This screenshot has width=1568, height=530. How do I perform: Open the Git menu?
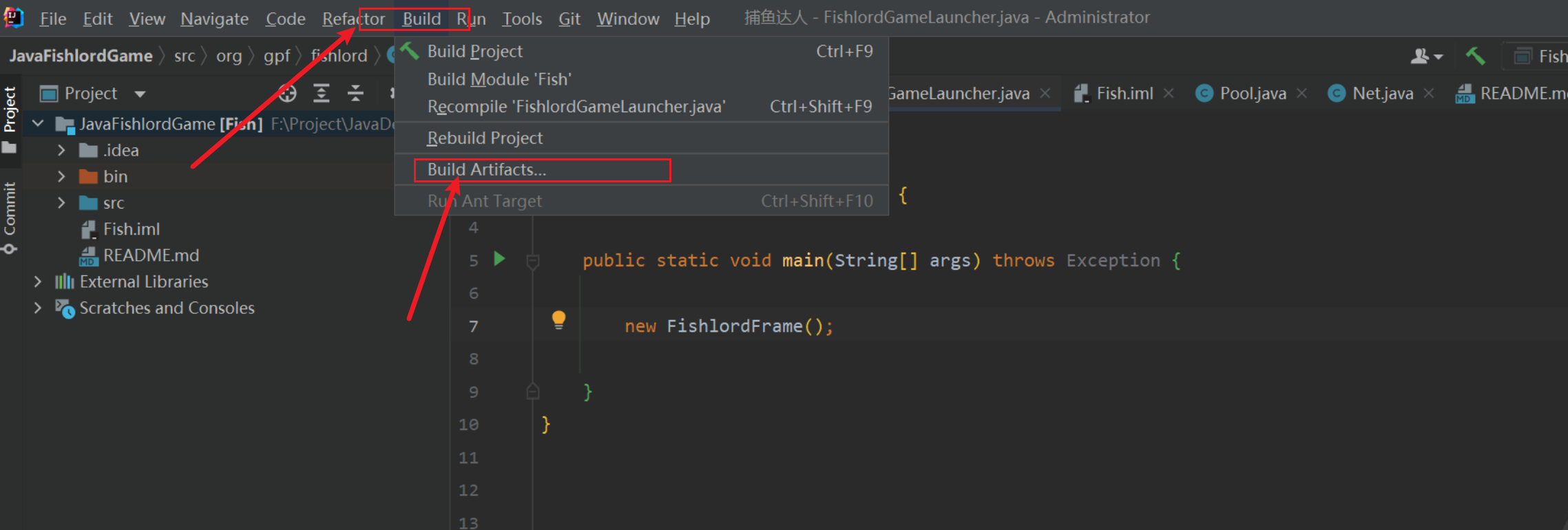569,19
